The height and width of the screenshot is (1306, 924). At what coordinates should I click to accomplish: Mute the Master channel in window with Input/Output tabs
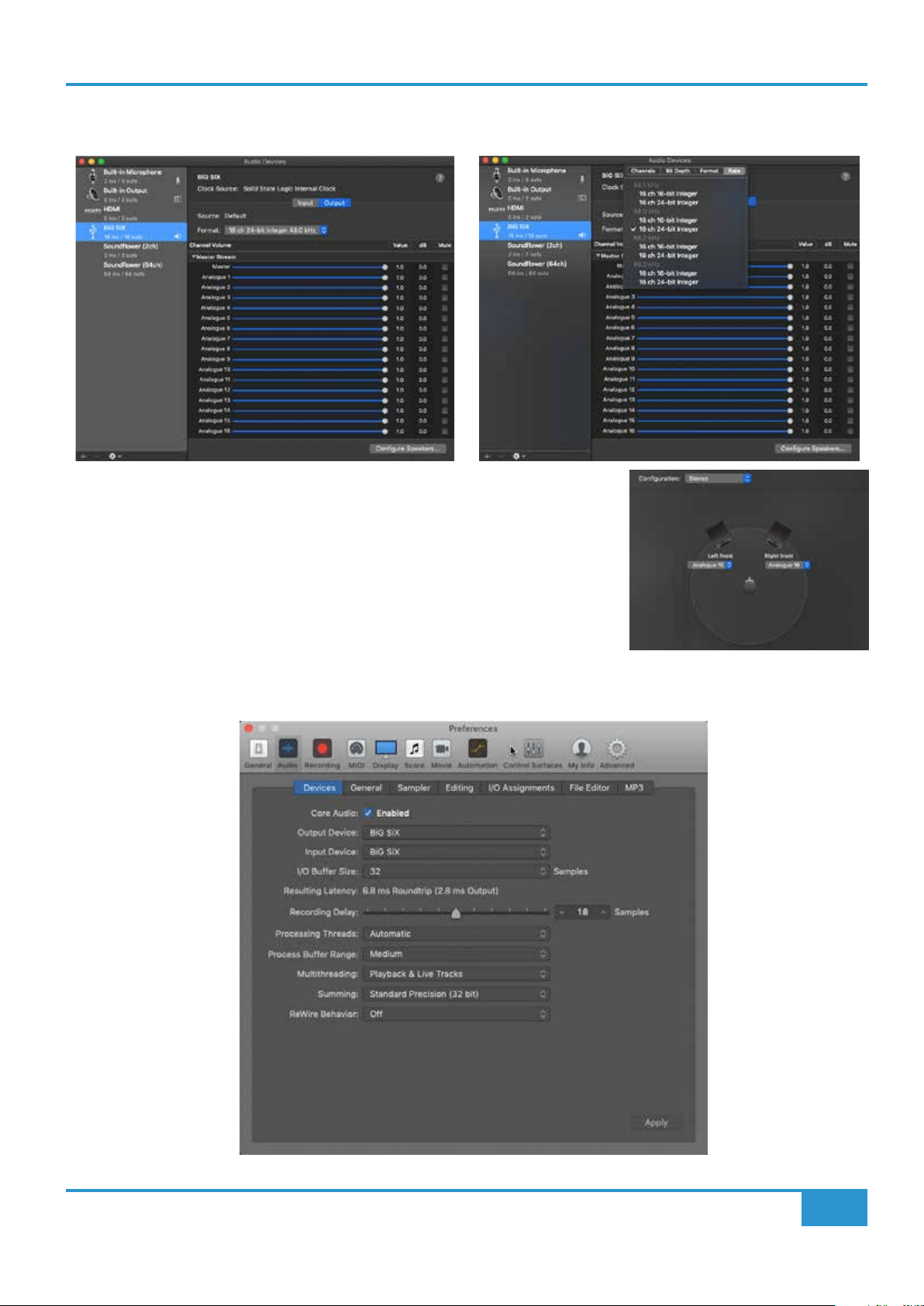444,267
